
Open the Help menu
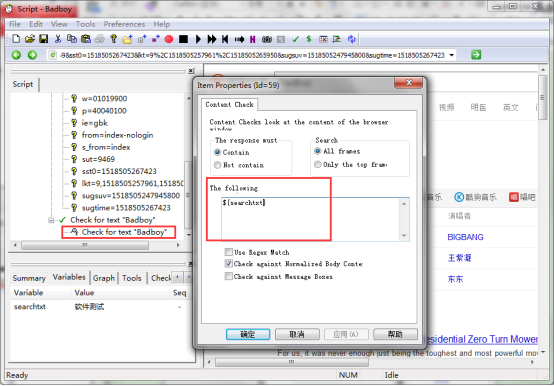(x=161, y=24)
